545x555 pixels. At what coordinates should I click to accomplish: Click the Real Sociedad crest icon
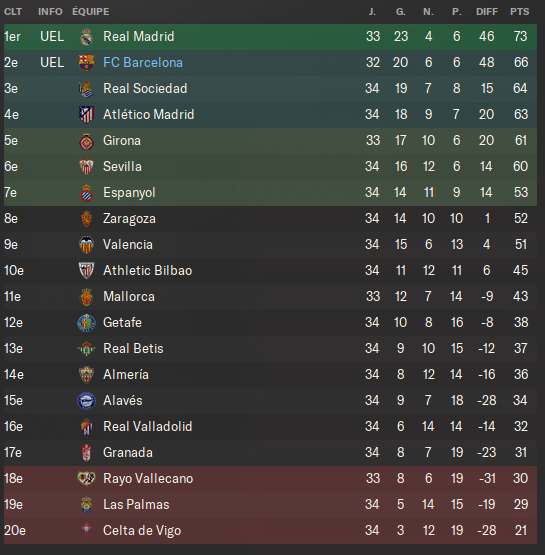tap(86, 89)
